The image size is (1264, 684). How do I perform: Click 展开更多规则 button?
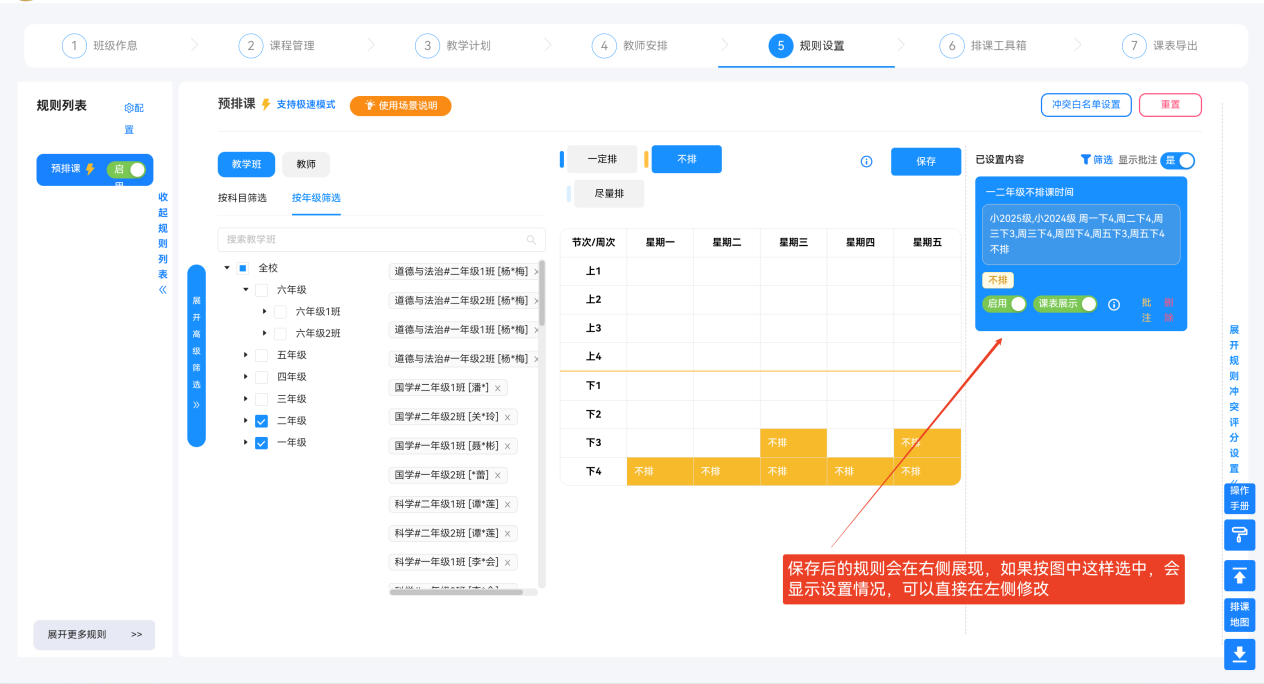(x=94, y=634)
